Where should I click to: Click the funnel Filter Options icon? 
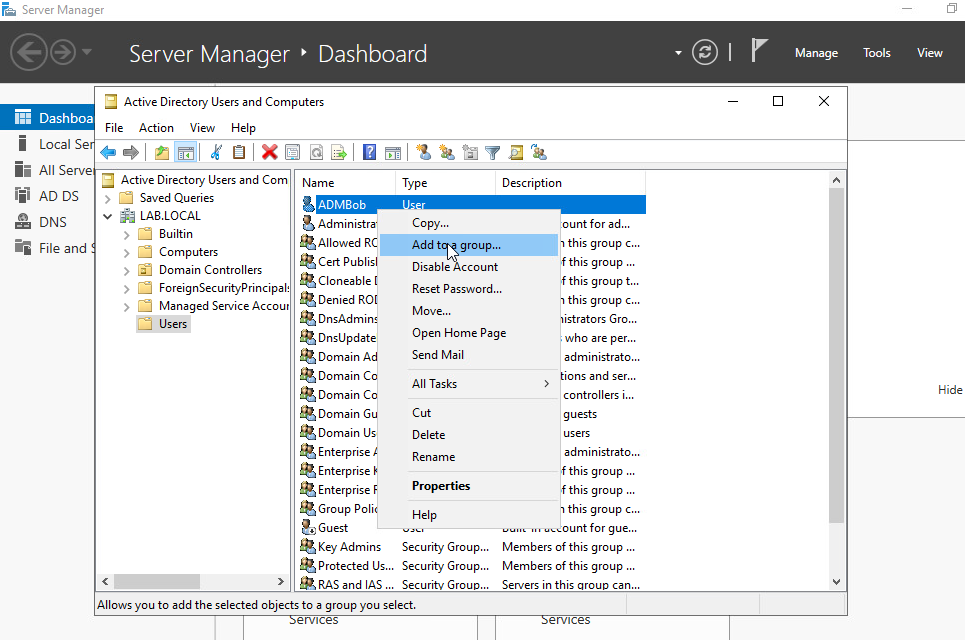[x=493, y=153]
